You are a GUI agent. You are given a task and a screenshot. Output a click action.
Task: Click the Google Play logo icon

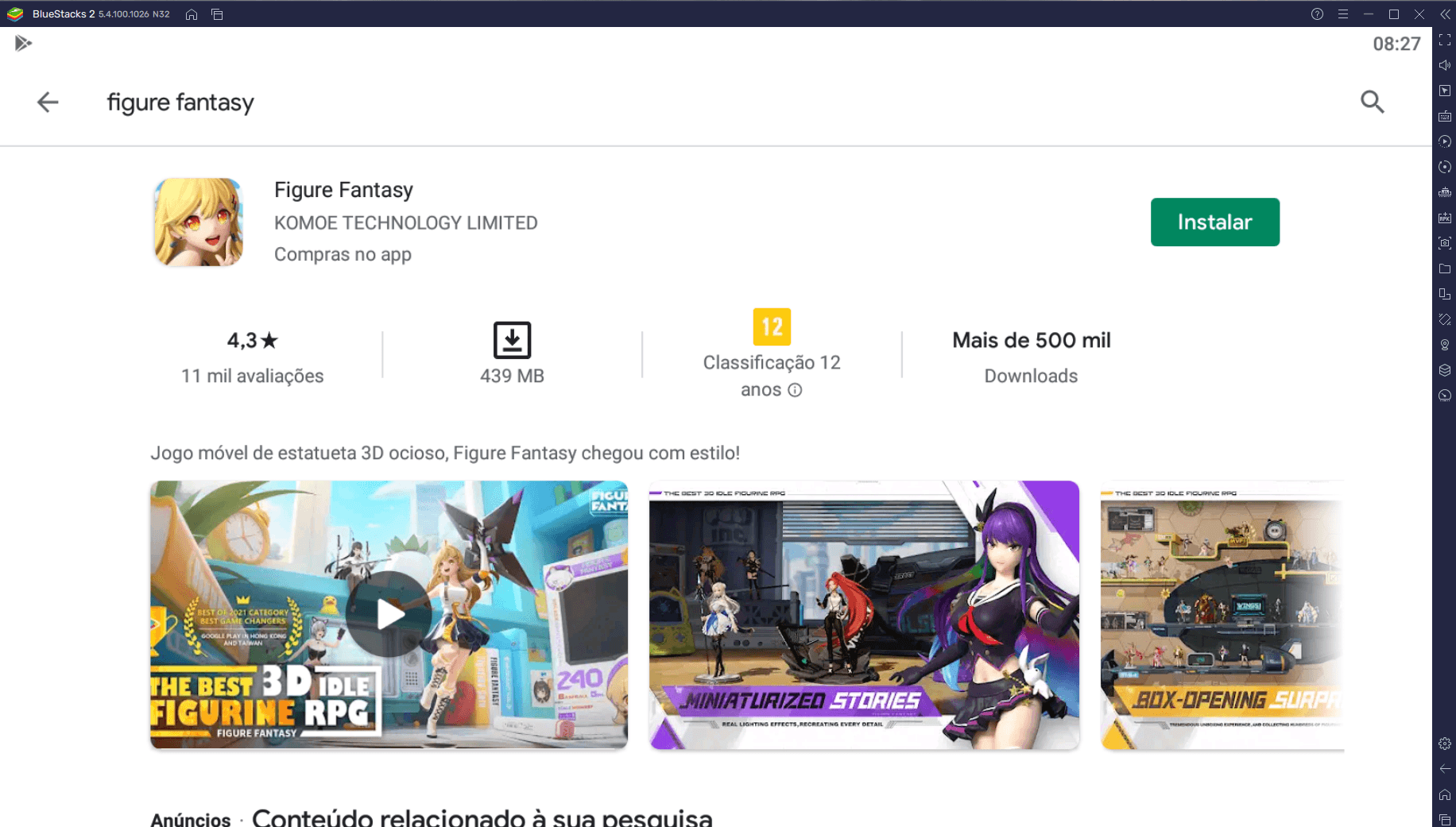23,43
